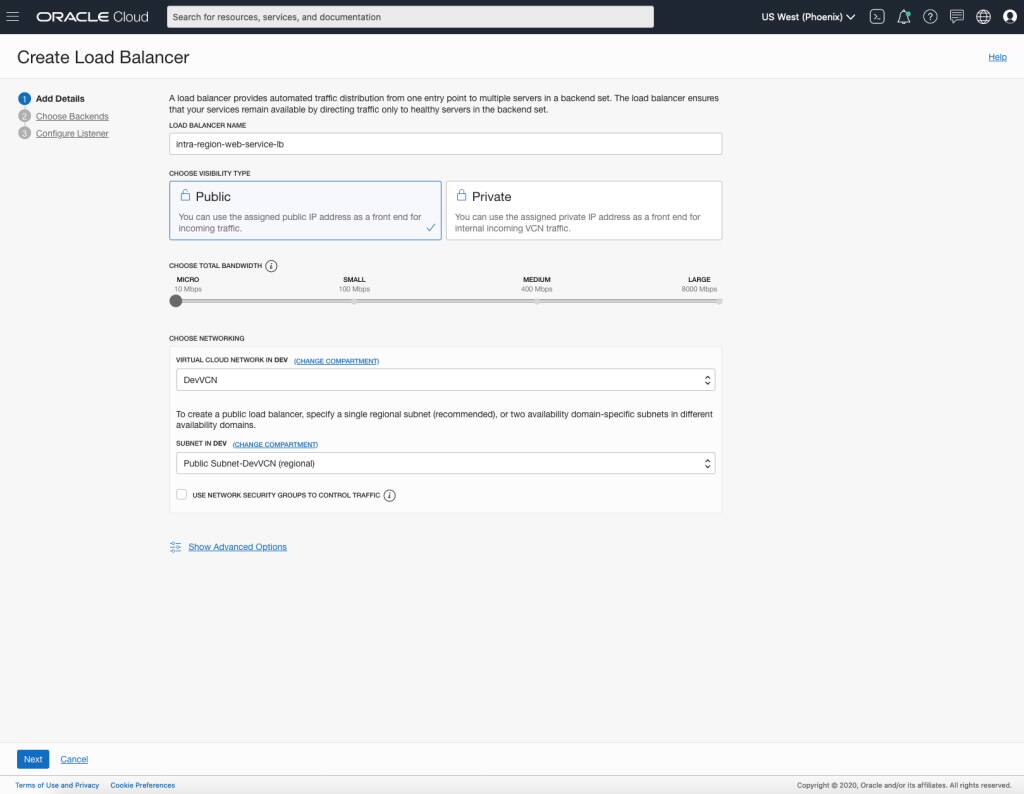Open the Help menu icon
The width and height of the screenshot is (1024, 794).
click(929, 16)
